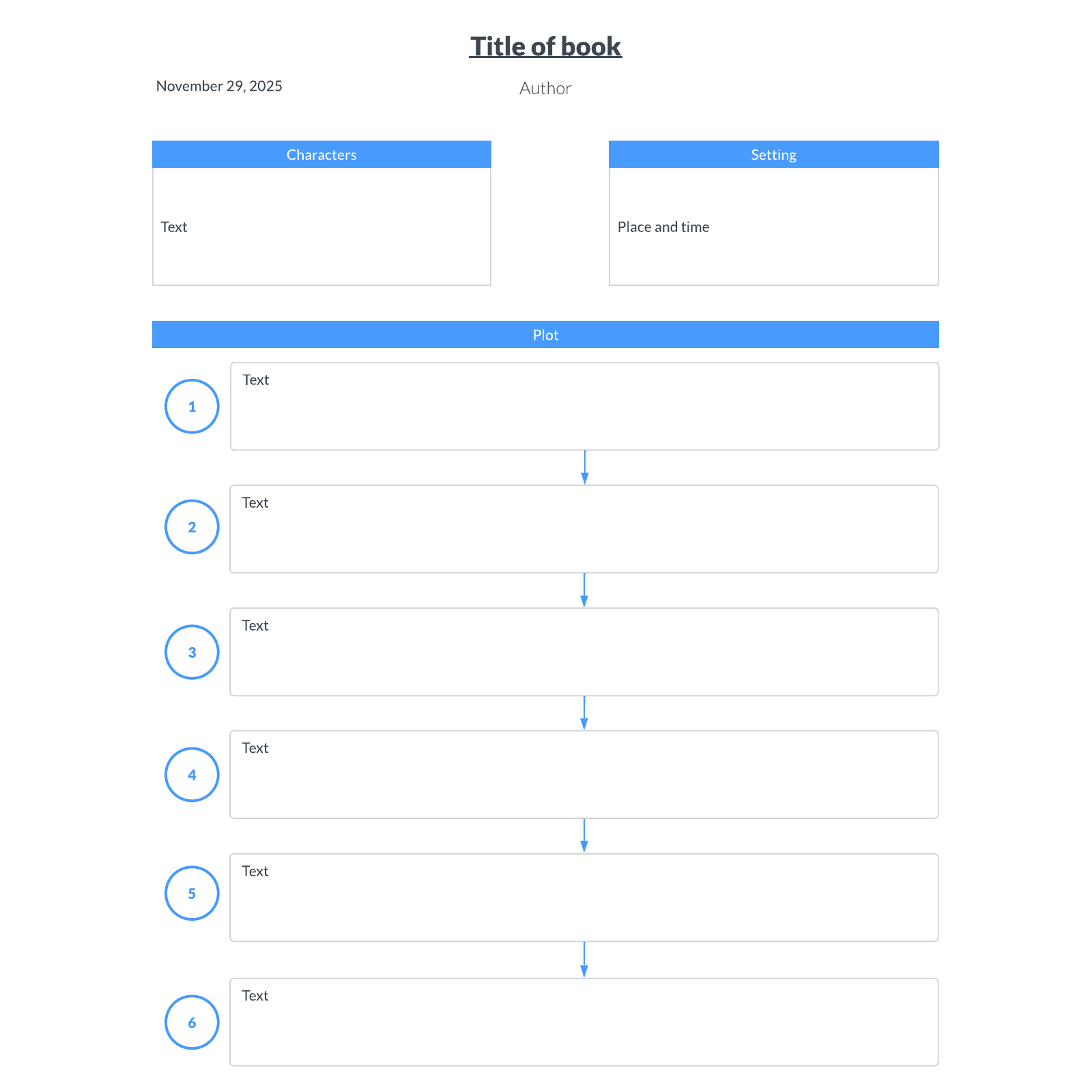Edit the final plot text box, step 6
The height and width of the screenshot is (1092, 1092).
tap(584, 1022)
